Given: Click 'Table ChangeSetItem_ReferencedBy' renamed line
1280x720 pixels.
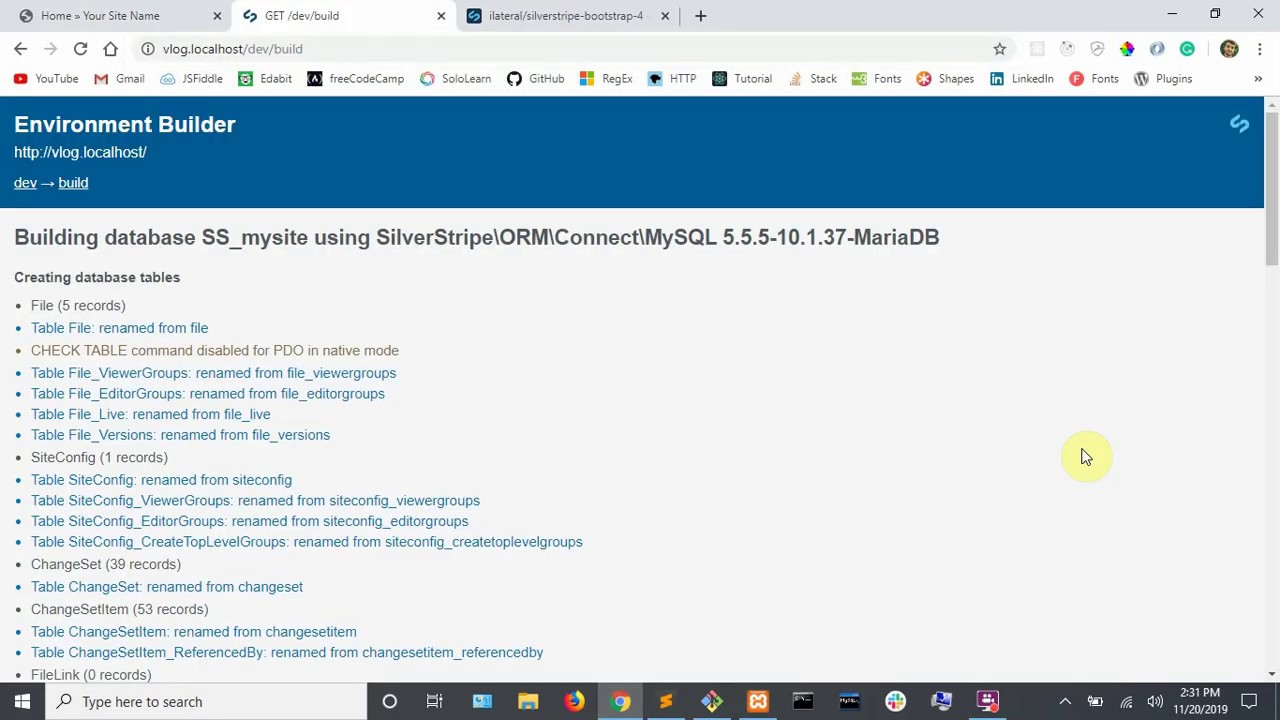Looking at the screenshot, I should (x=287, y=652).
